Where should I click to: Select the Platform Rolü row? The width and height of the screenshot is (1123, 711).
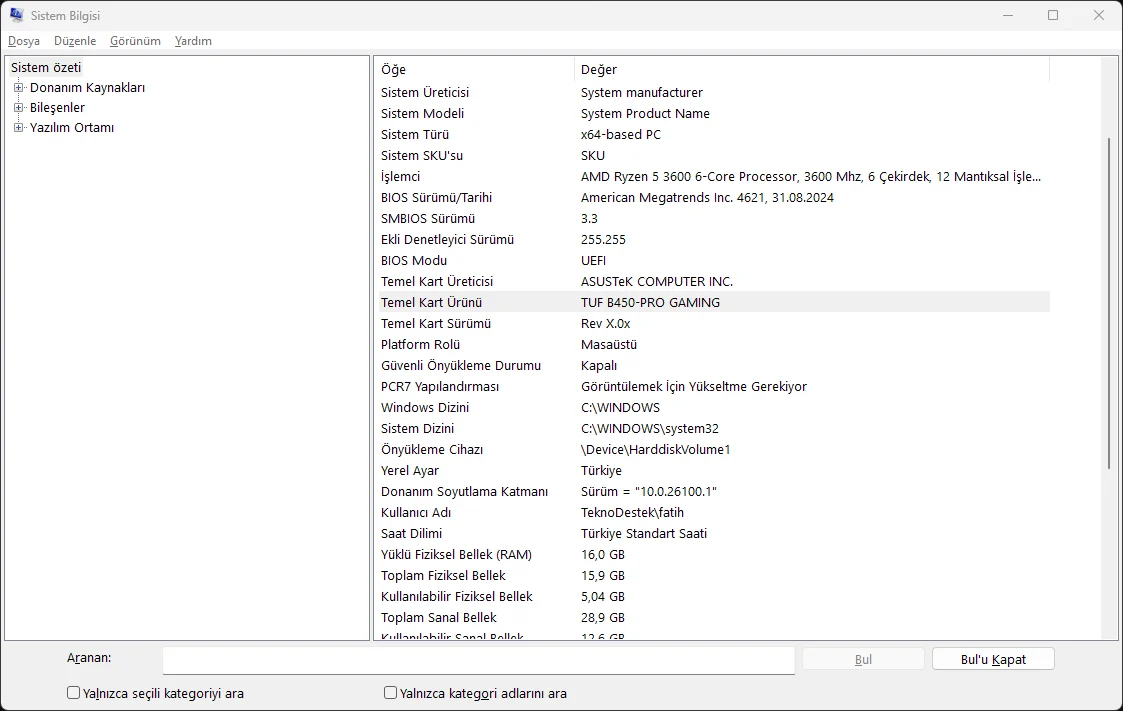coord(714,344)
